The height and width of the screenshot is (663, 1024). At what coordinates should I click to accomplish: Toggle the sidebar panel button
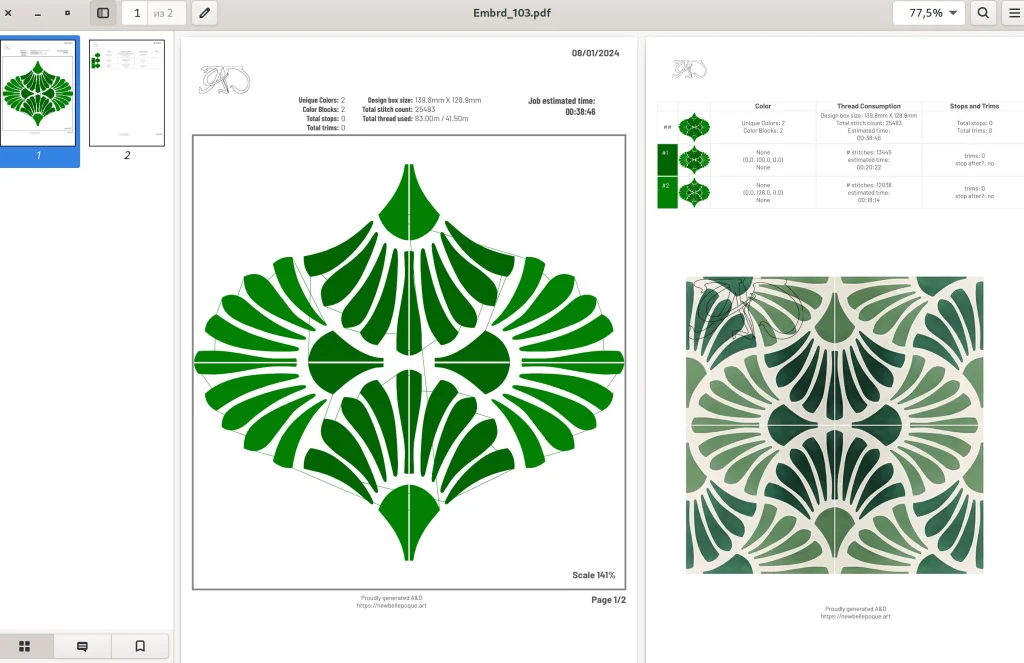103,13
